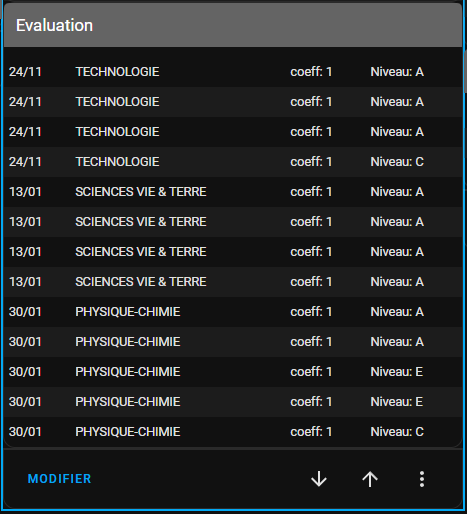This screenshot has width=467, height=514.
Task: Select the first PHYSIQUE-CHIMIE Niveau E row
Action: (x=233, y=372)
